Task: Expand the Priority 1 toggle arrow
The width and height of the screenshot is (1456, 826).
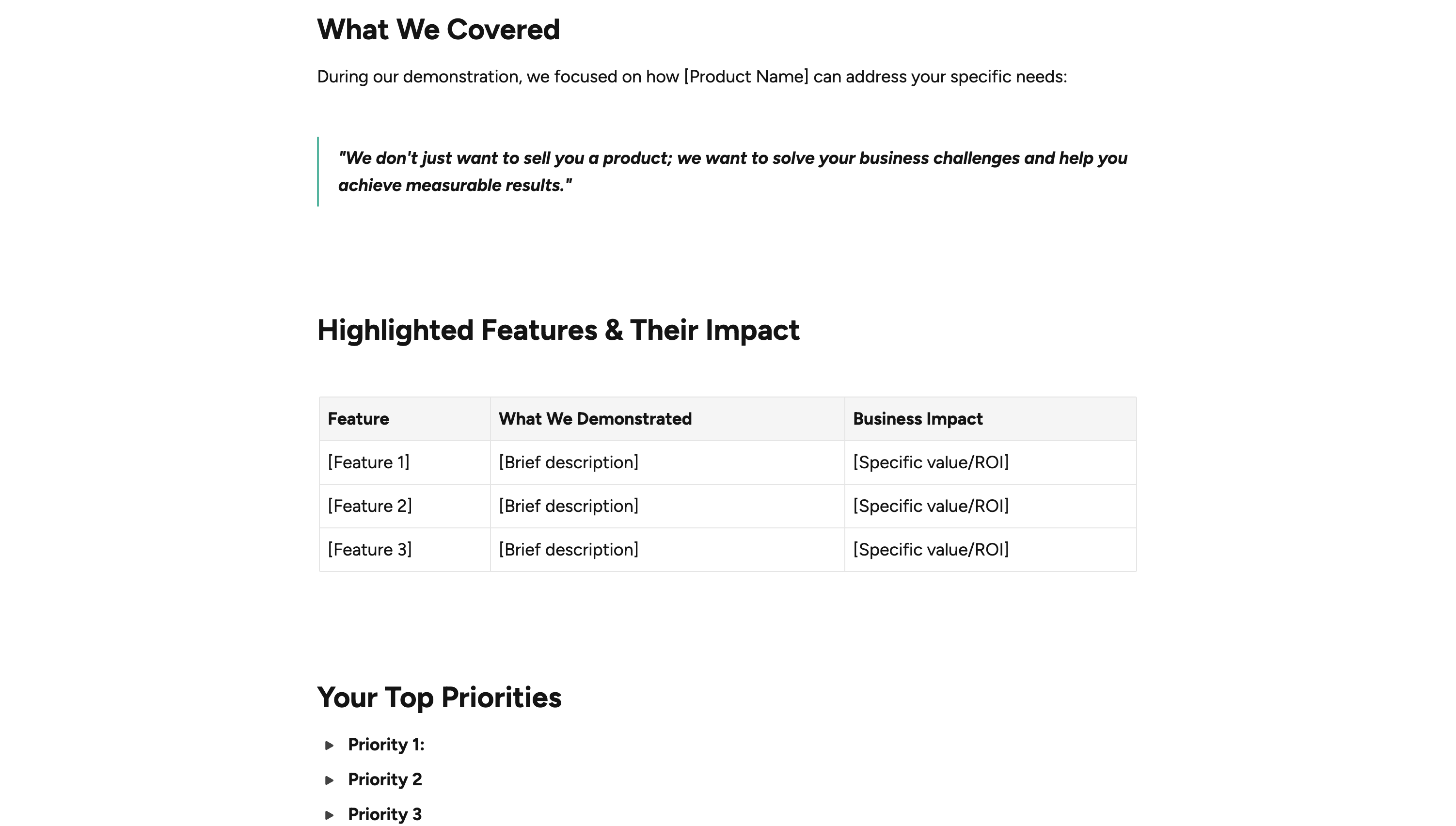Action: coord(329,746)
